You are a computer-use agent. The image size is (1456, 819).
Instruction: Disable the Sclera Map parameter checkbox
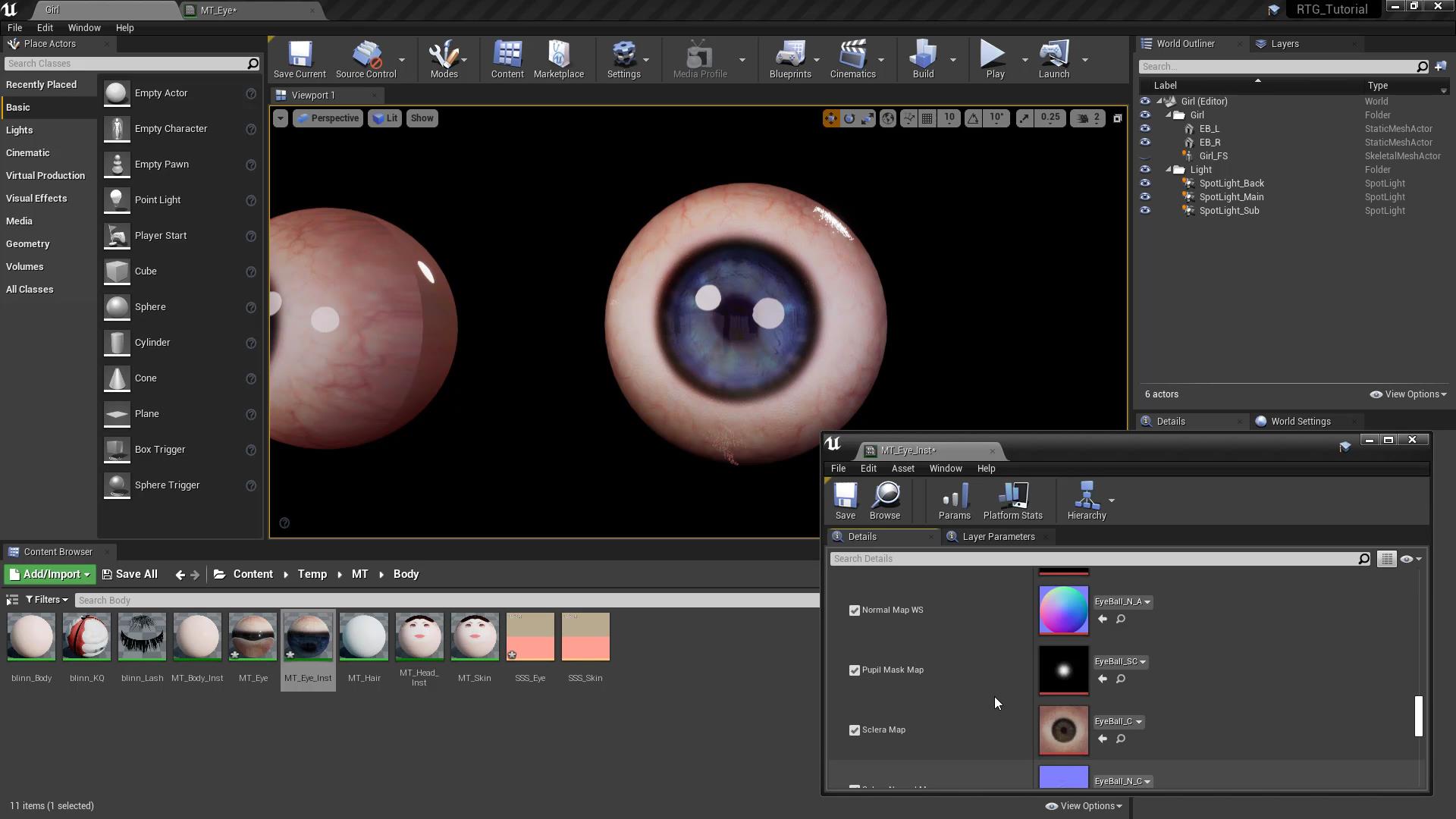855,730
